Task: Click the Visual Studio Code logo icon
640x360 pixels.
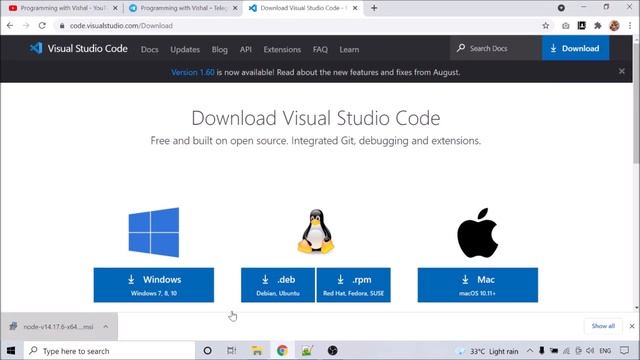Action: pos(36,48)
